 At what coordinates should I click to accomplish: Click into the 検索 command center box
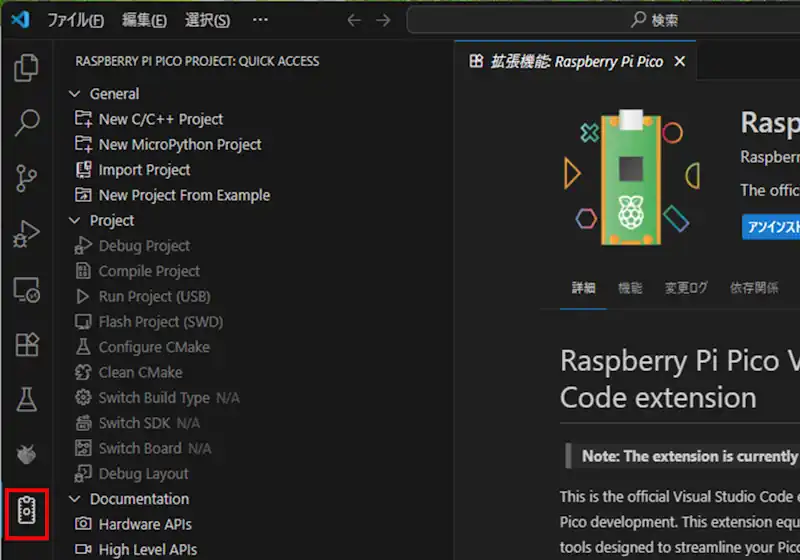[x=603, y=20]
